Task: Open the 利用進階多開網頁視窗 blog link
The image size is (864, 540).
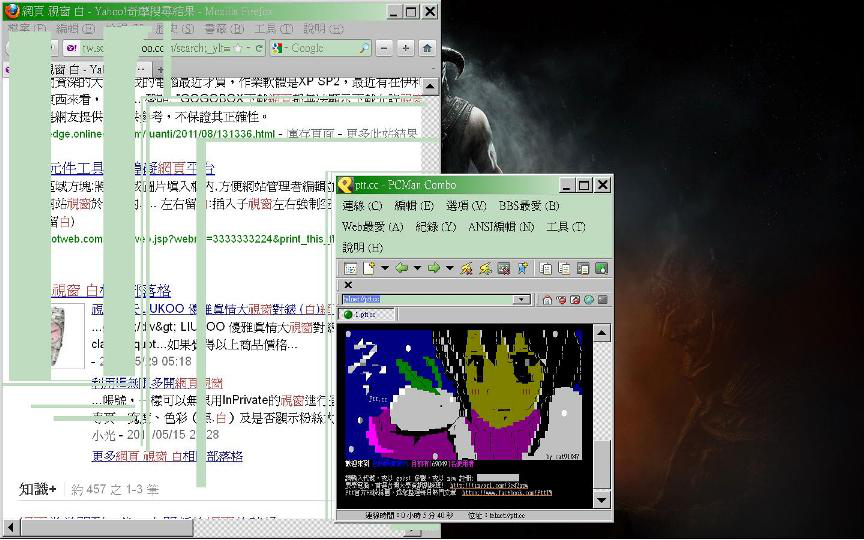Action: pyautogui.click(x=157, y=383)
